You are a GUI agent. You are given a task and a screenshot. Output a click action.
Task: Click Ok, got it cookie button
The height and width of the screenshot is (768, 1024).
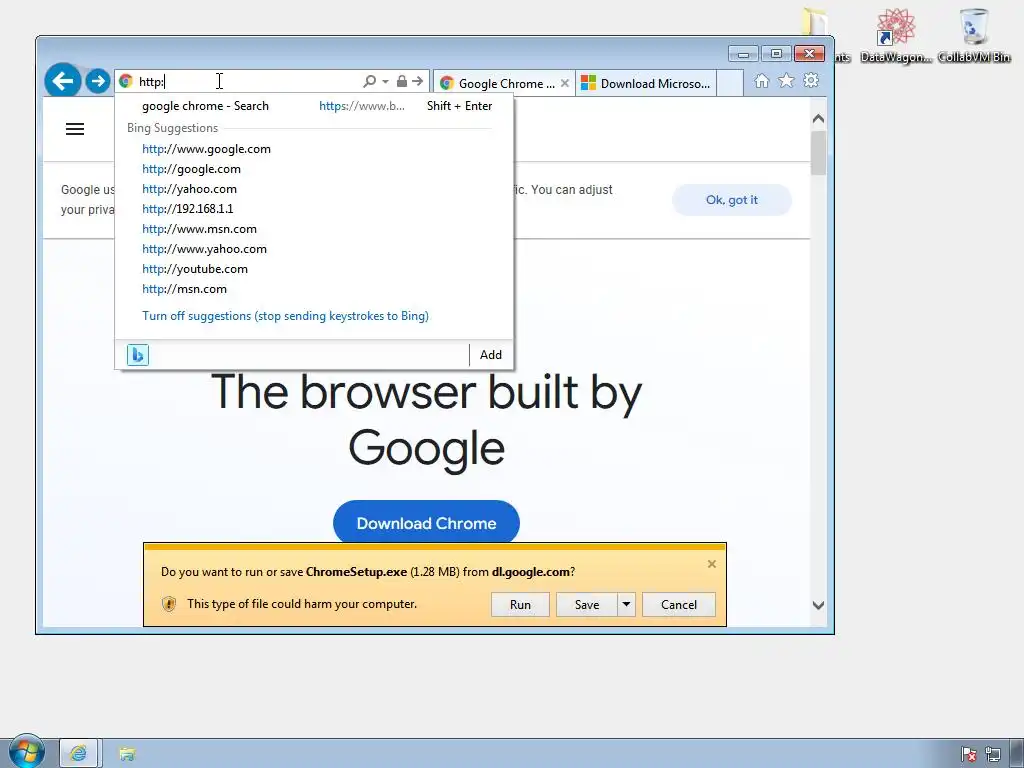[x=731, y=200]
